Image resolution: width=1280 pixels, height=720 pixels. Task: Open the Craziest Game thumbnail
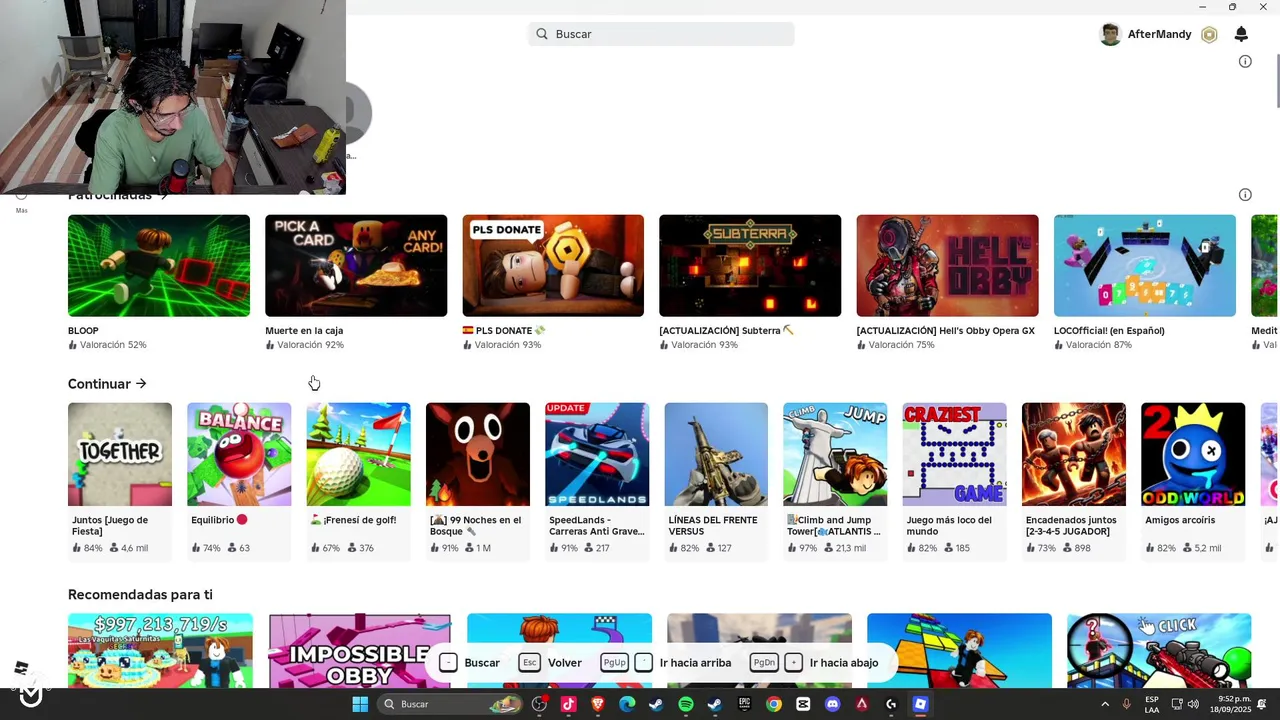tap(955, 455)
